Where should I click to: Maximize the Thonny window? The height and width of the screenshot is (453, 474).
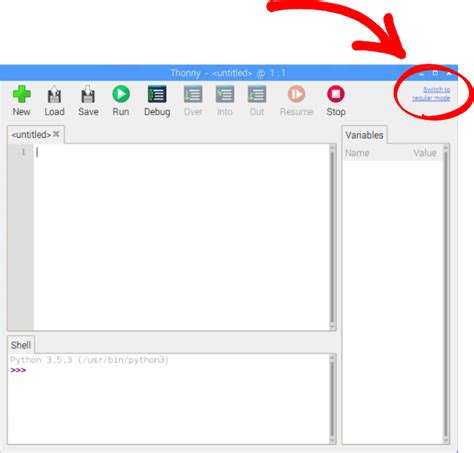435,73
